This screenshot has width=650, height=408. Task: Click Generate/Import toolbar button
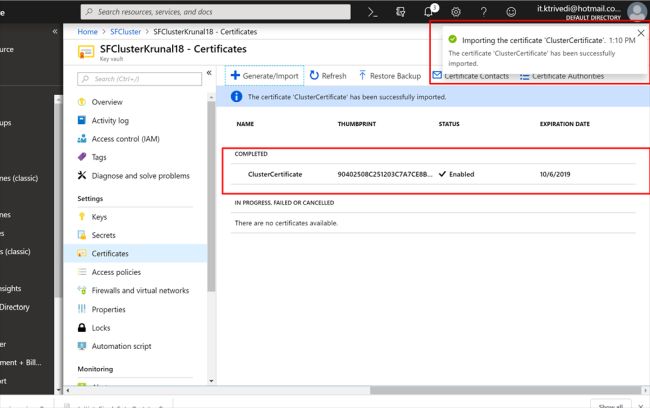point(264,76)
